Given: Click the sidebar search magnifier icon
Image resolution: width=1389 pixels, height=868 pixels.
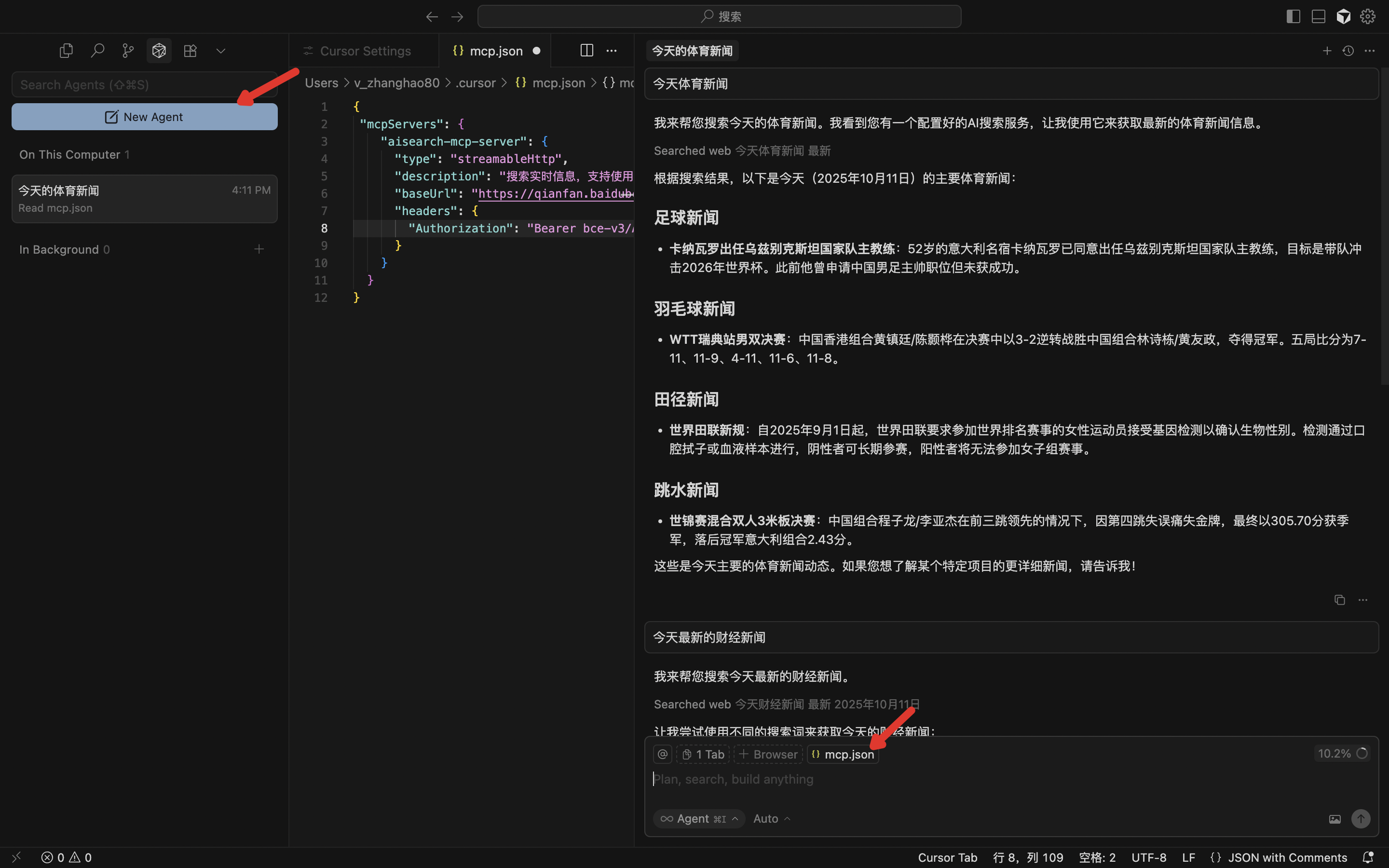Looking at the screenshot, I should click(x=97, y=51).
